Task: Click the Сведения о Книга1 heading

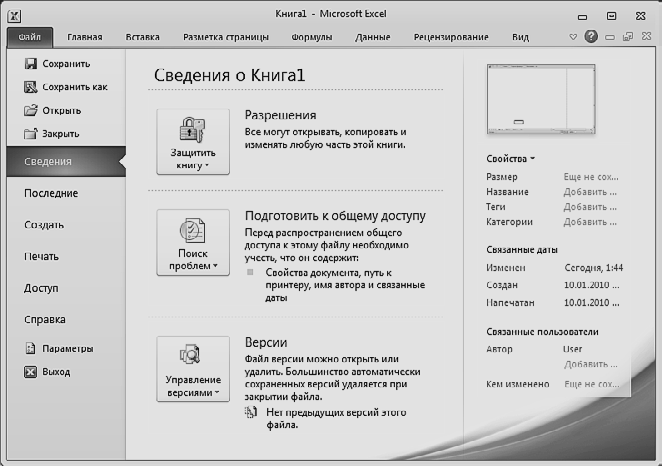Action: [229, 75]
